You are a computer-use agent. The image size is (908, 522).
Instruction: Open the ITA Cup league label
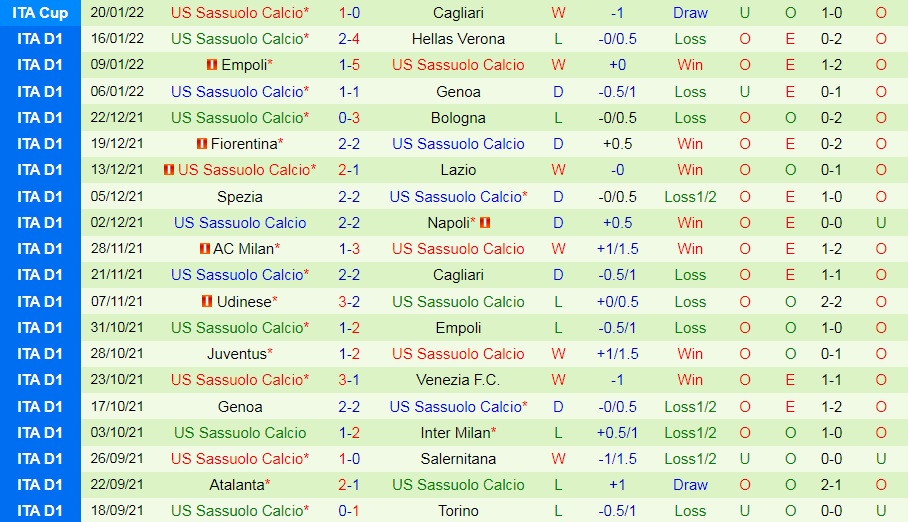[x=40, y=13]
